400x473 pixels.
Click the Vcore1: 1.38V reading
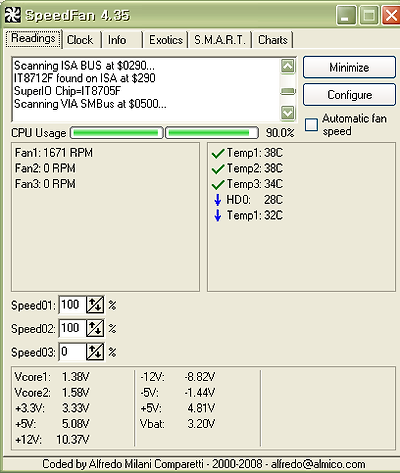pyautogui.click(x=52, y=377)
